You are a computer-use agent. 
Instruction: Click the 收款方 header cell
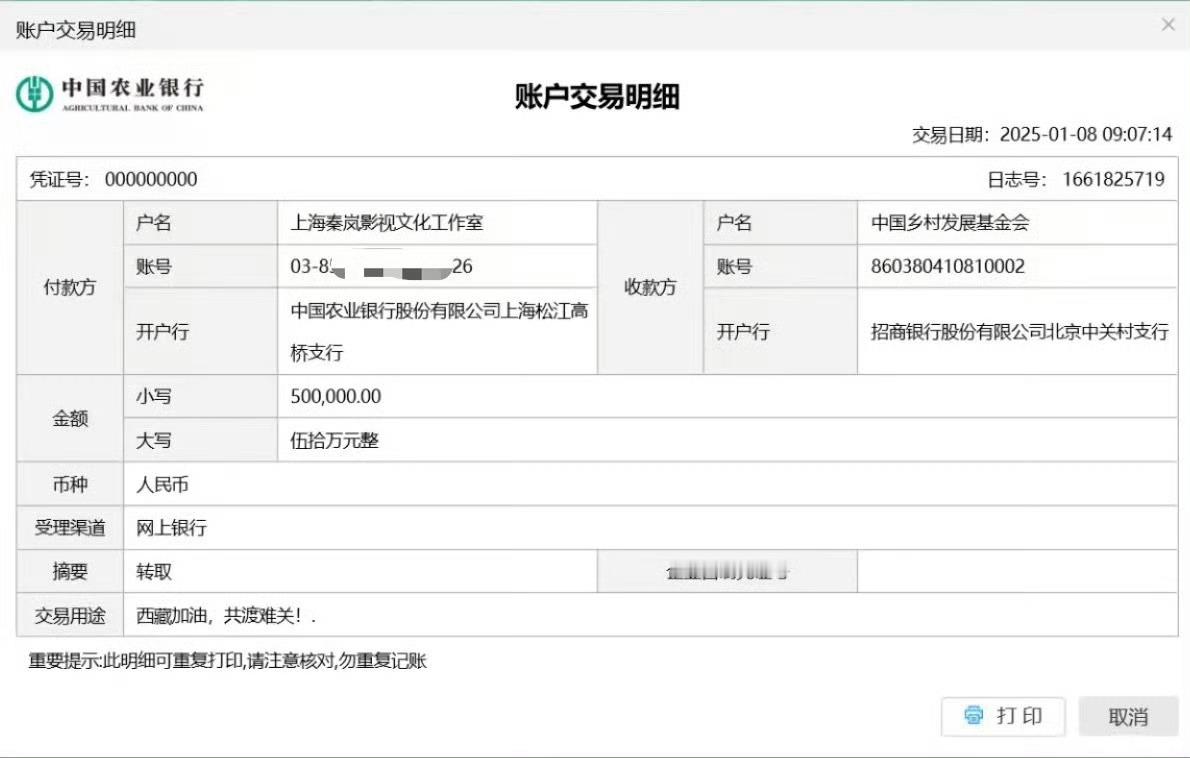pos(650,288)
